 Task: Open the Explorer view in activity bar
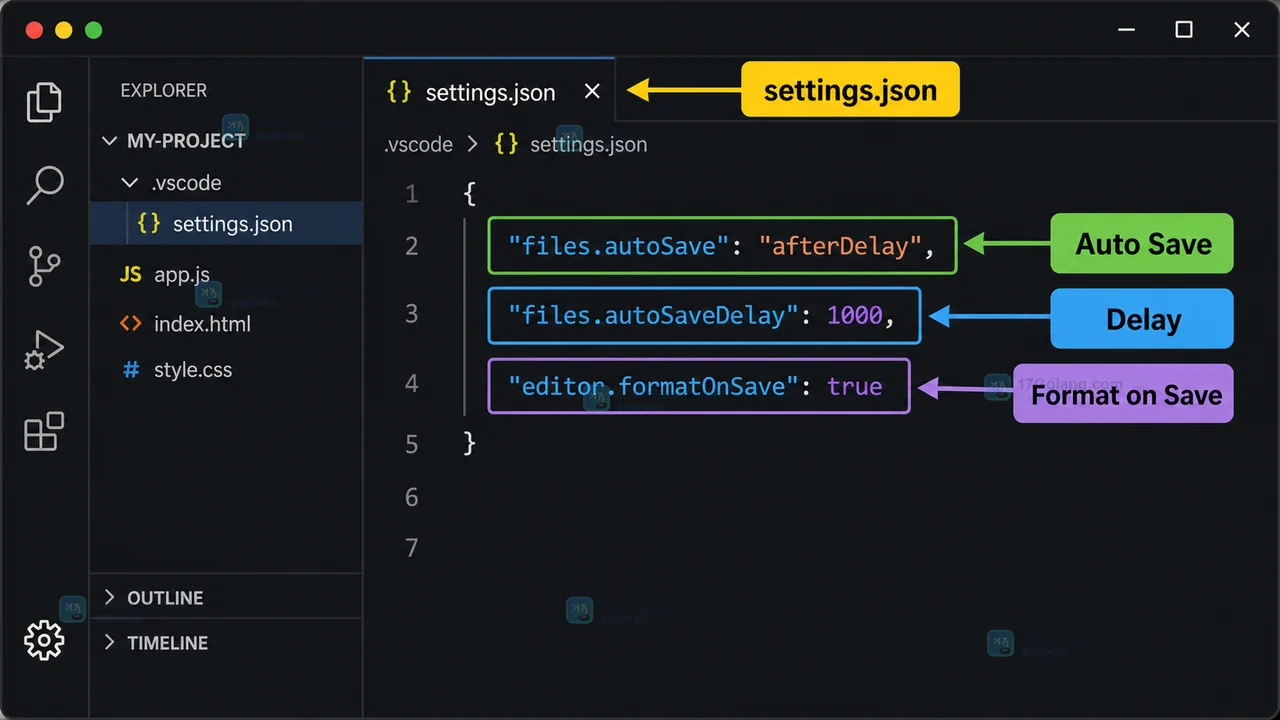coord(44,102)
